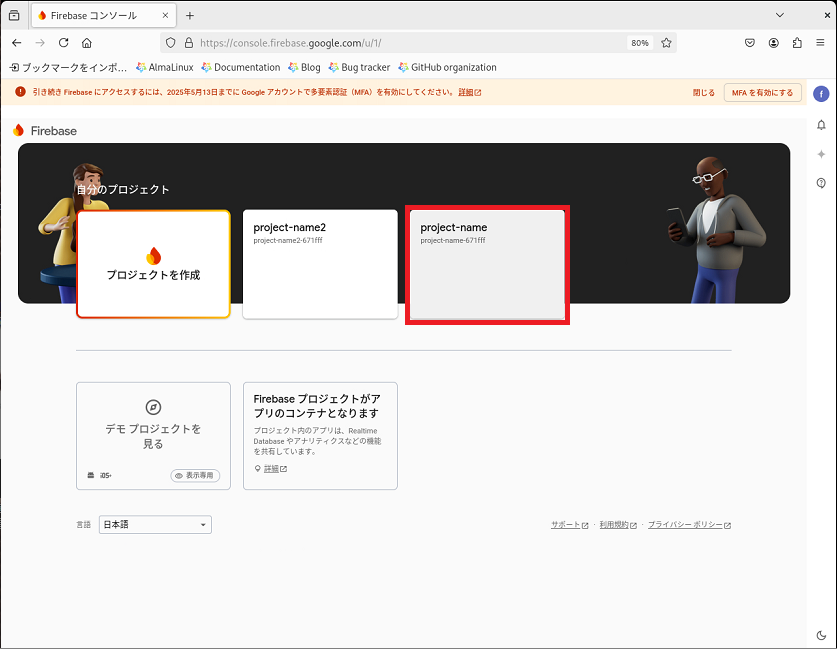Open the help question mark icon
837x649 pixels.
[x=821, y=183]
